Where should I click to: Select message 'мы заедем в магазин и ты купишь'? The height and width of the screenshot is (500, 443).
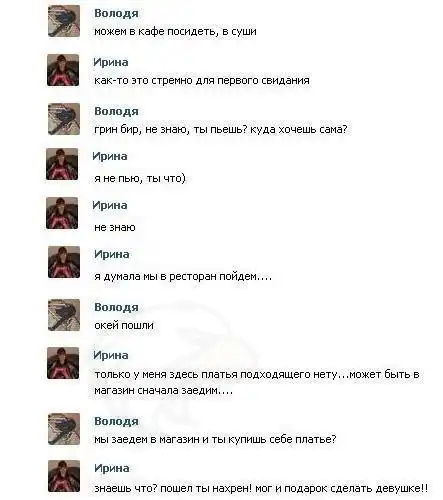(215, 439)
